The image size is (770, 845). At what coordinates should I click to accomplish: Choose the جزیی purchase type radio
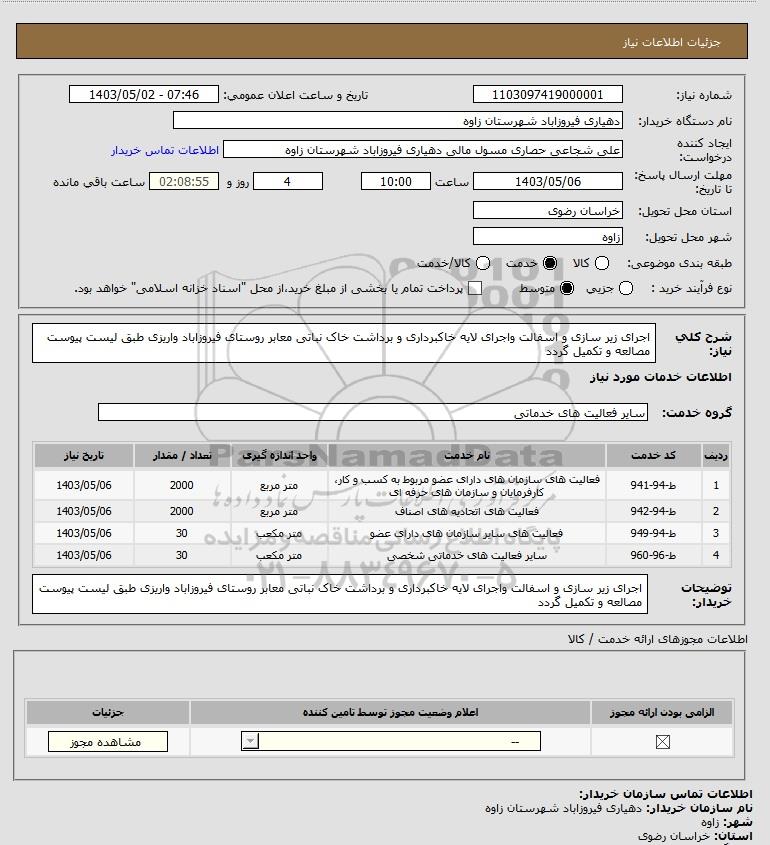coord(626,288)
